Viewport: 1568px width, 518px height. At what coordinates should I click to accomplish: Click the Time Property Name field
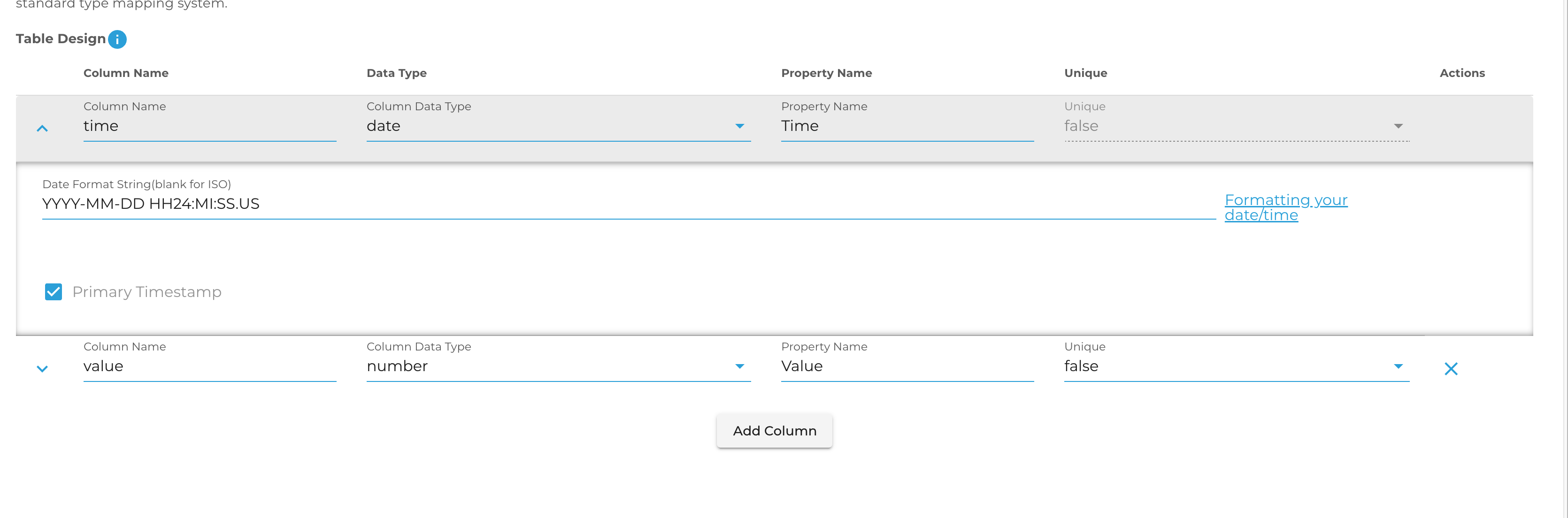tap(907, 126)
